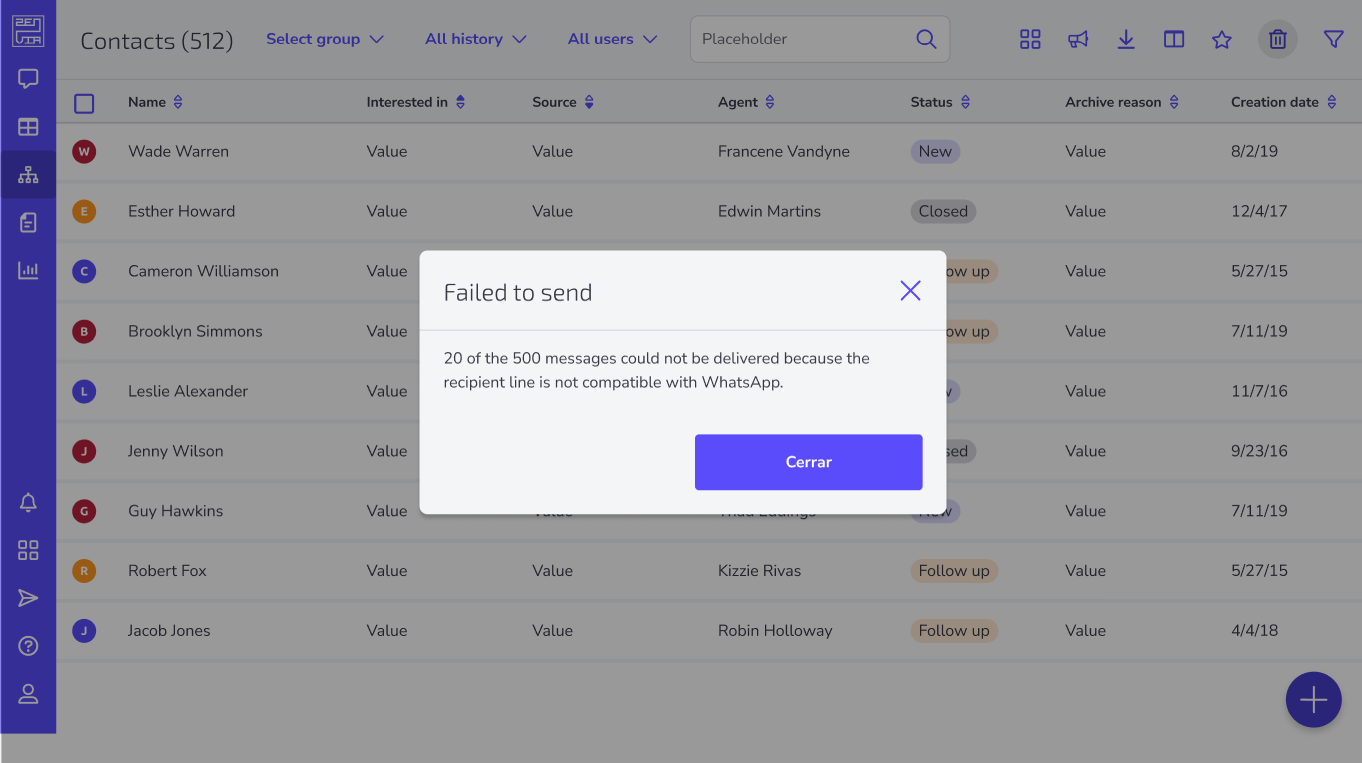Click the megaphone broadcast icon

pyautogui.click(x=1078, y=39)
